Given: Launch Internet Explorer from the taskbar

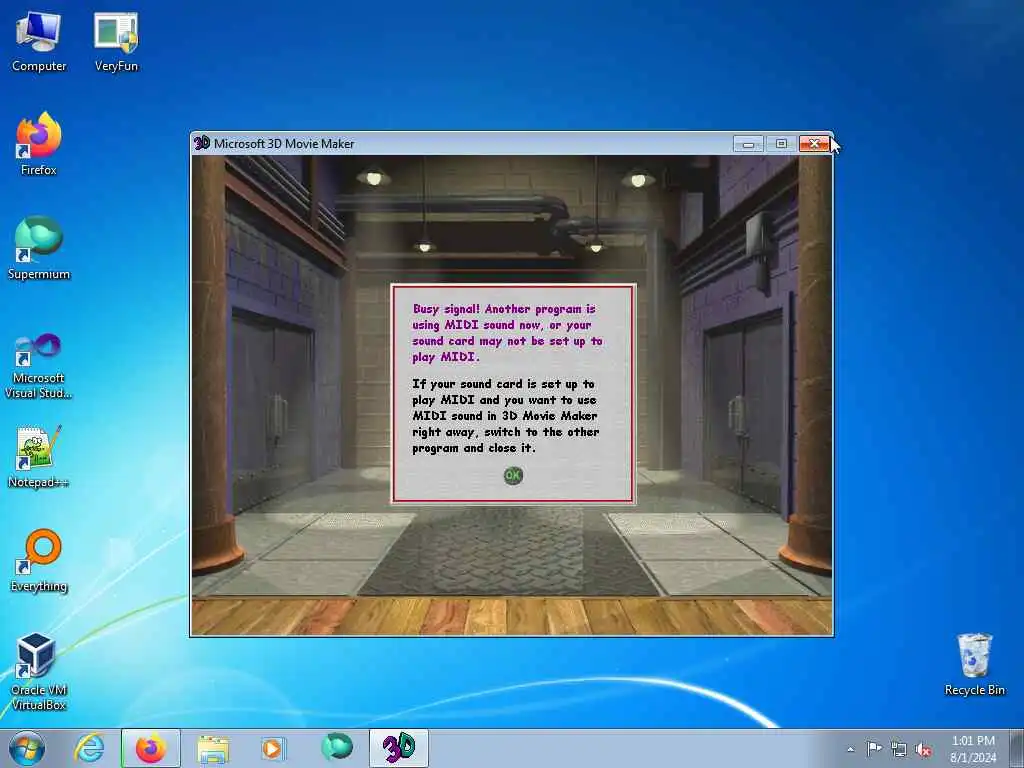Looking at the screenshot, I should point(89,748).
